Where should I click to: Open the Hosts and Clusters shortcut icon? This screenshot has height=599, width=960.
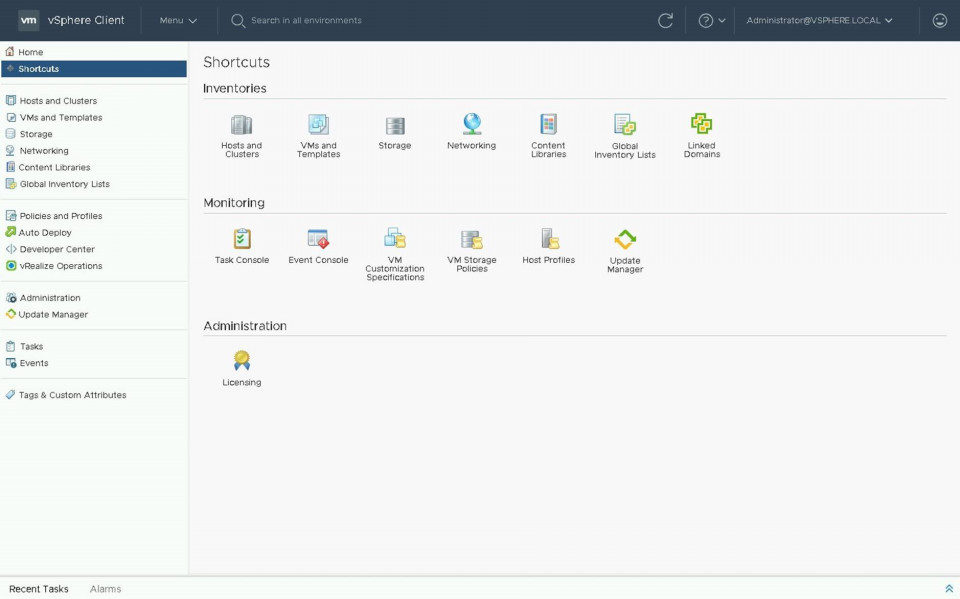pos(241,125)
